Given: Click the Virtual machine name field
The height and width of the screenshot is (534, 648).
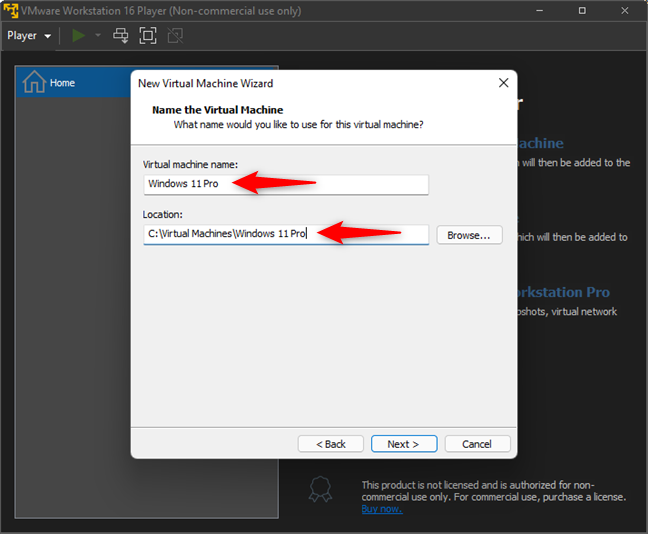Looking at the screenshot, I should (286, 184).
